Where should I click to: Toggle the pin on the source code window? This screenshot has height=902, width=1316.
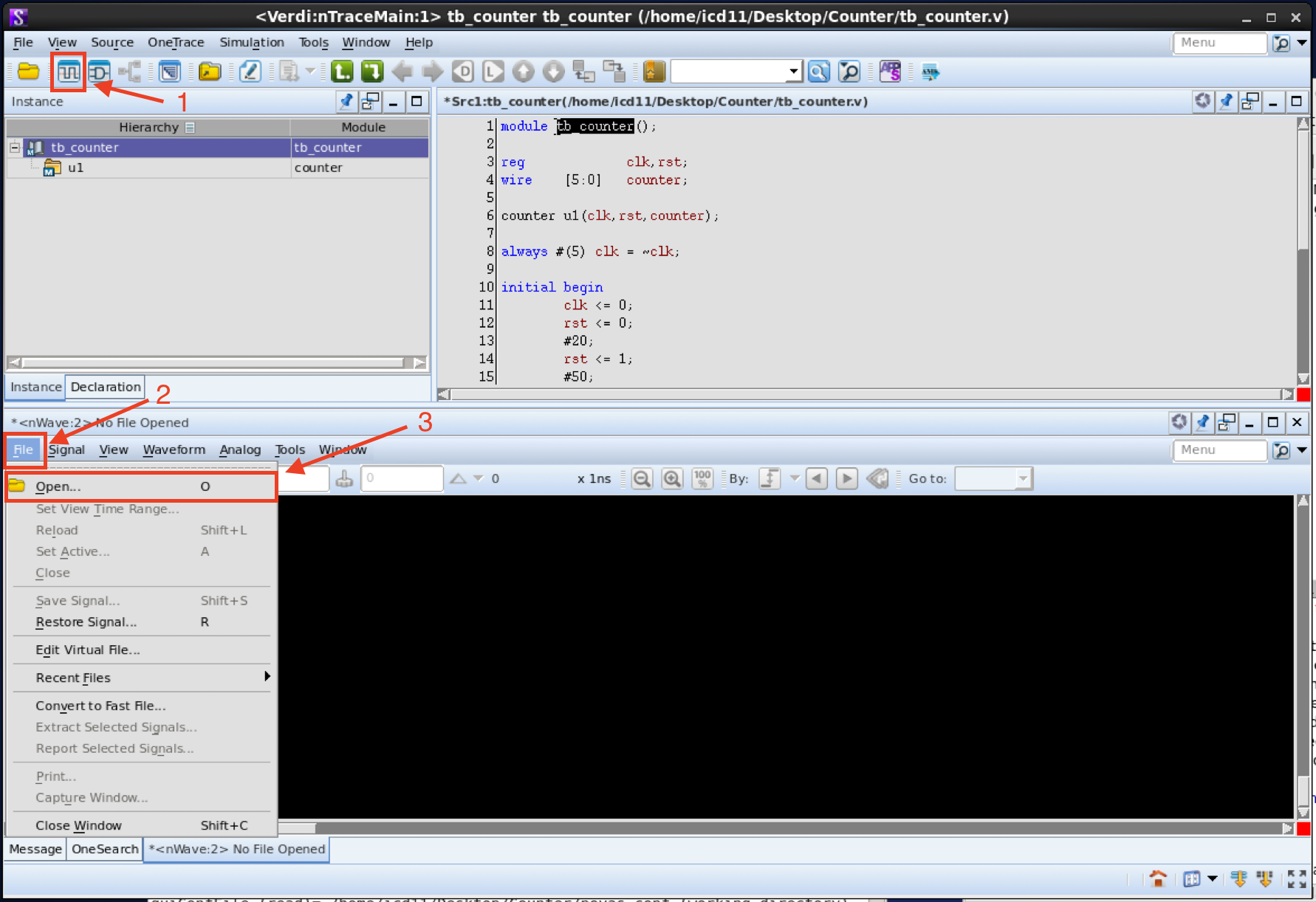click(x=1226, y=101)
